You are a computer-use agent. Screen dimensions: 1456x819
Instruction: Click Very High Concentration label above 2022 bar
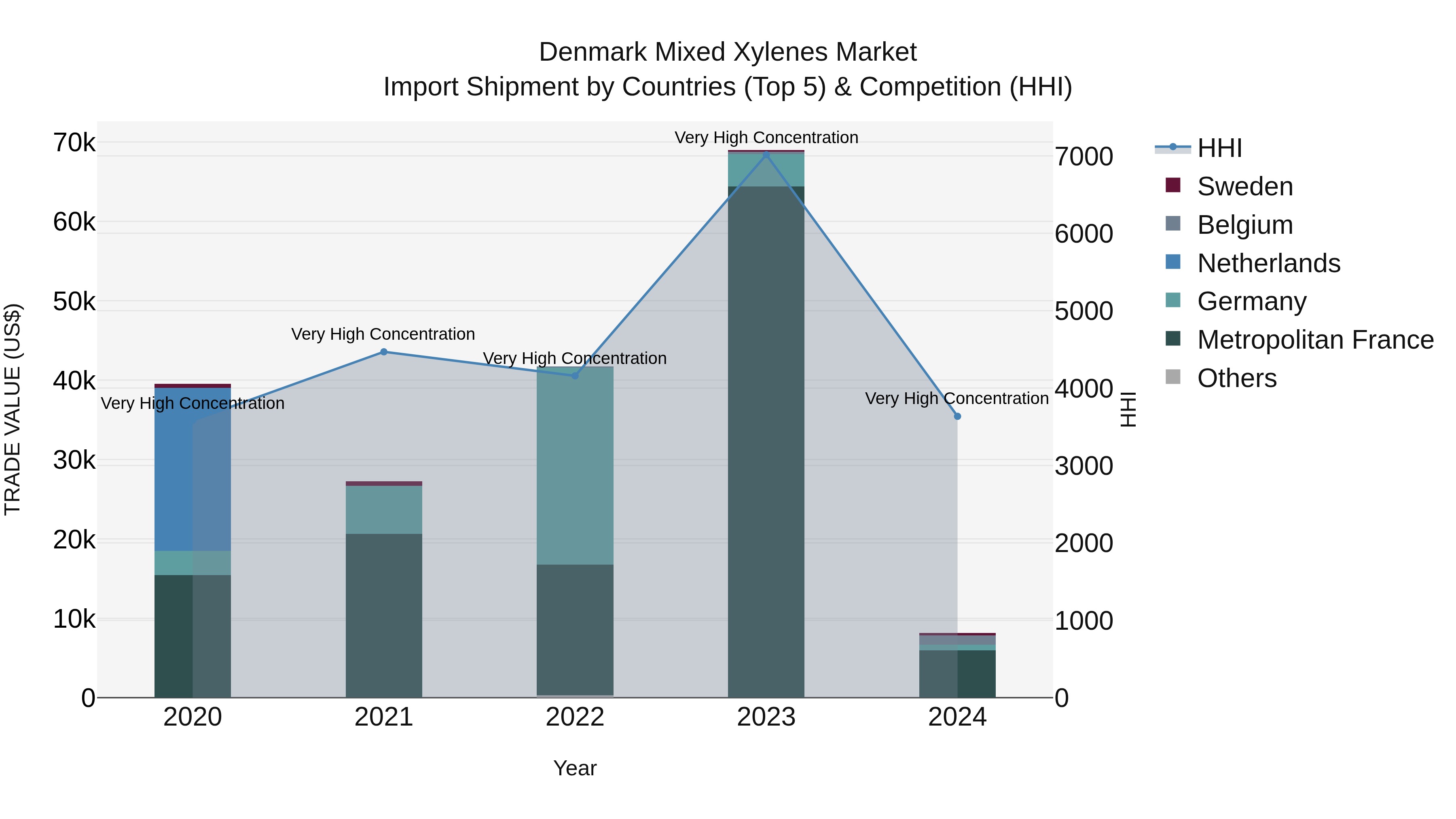click(575, 358)
